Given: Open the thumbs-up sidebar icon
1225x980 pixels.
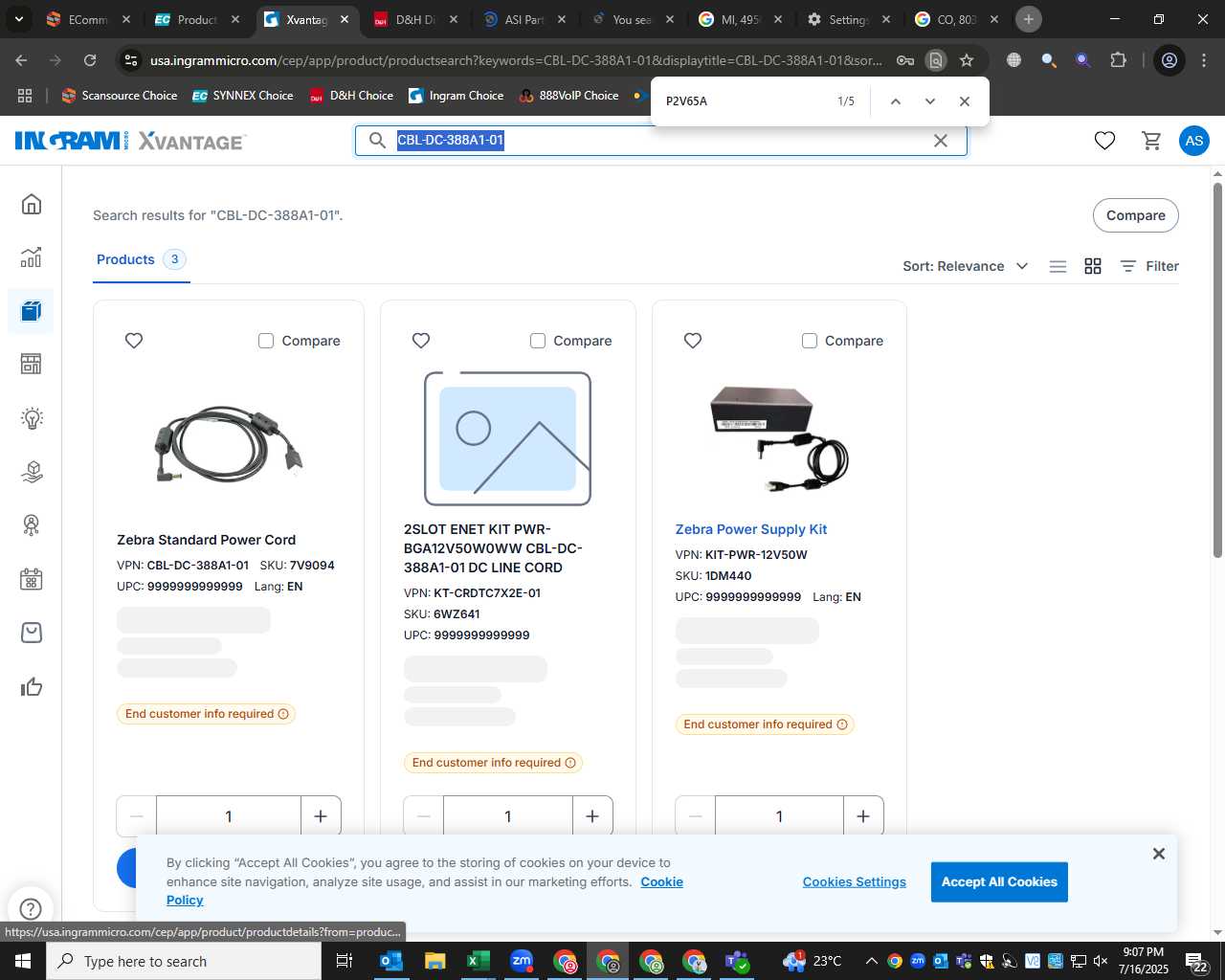Looking at the screenshot, I should [32, 686].
